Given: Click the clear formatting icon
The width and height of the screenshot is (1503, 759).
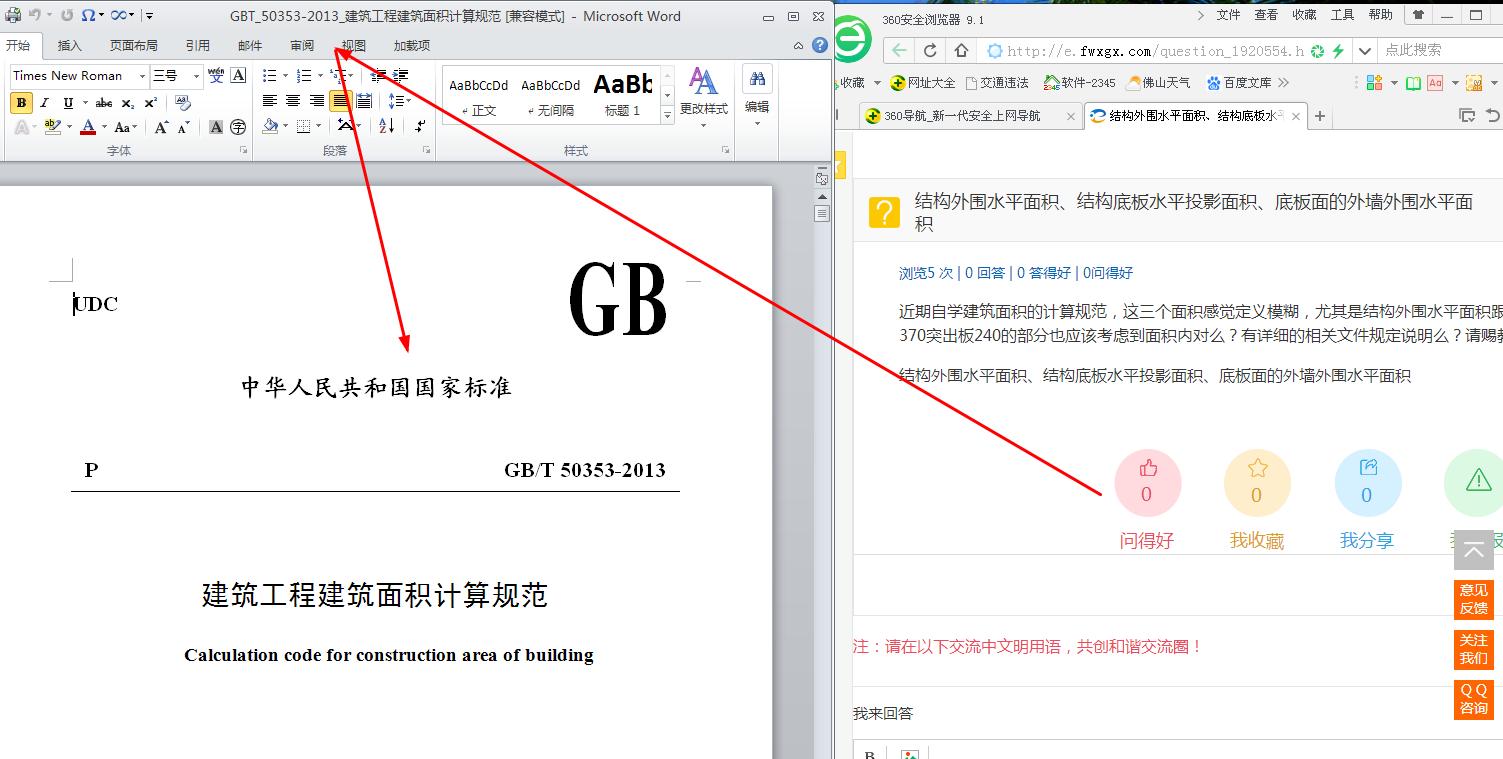Looking at the screenshot, I should point(182,102).
